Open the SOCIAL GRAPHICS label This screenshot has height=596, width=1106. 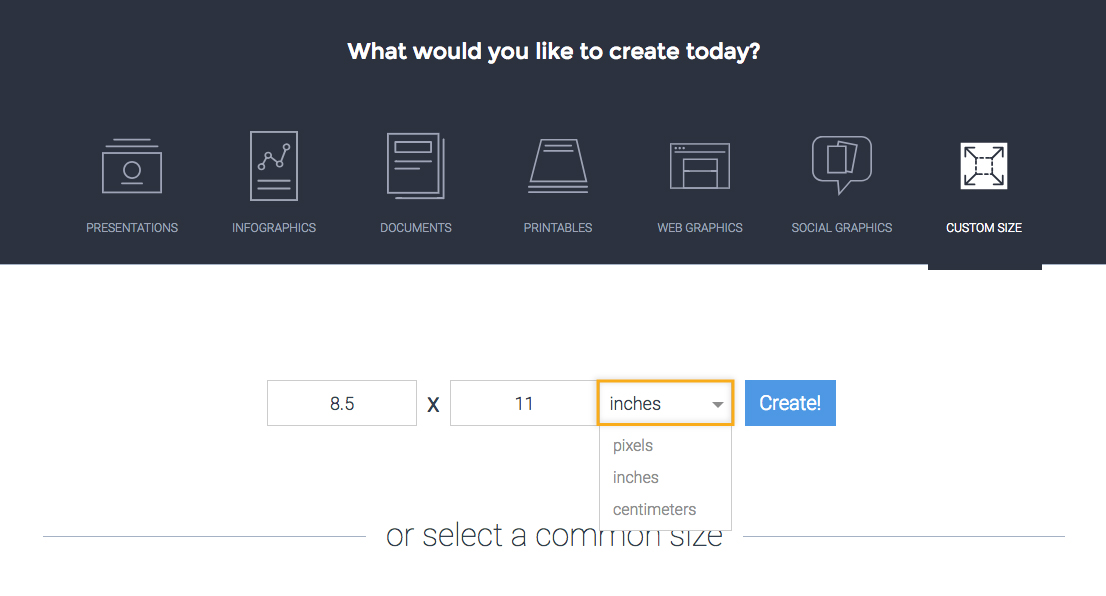point(841,228)
